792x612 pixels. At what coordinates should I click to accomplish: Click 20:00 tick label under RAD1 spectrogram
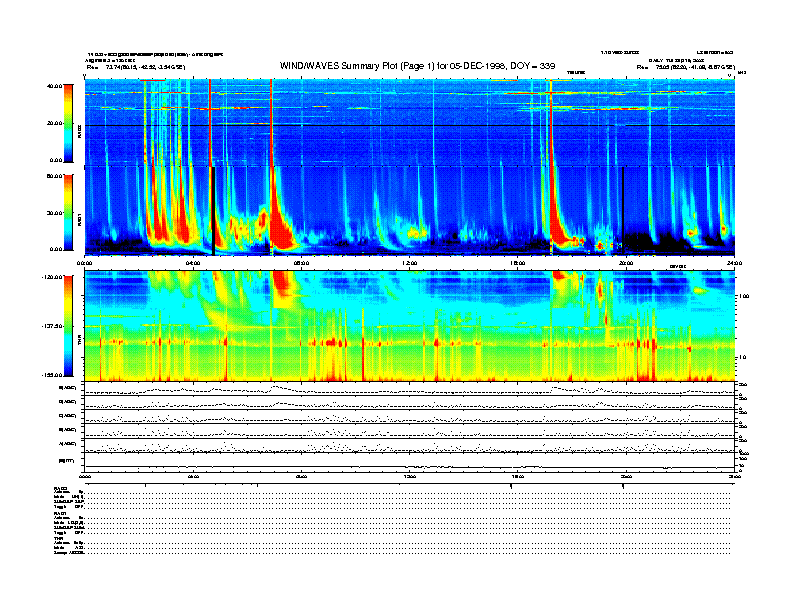point(626,263)
